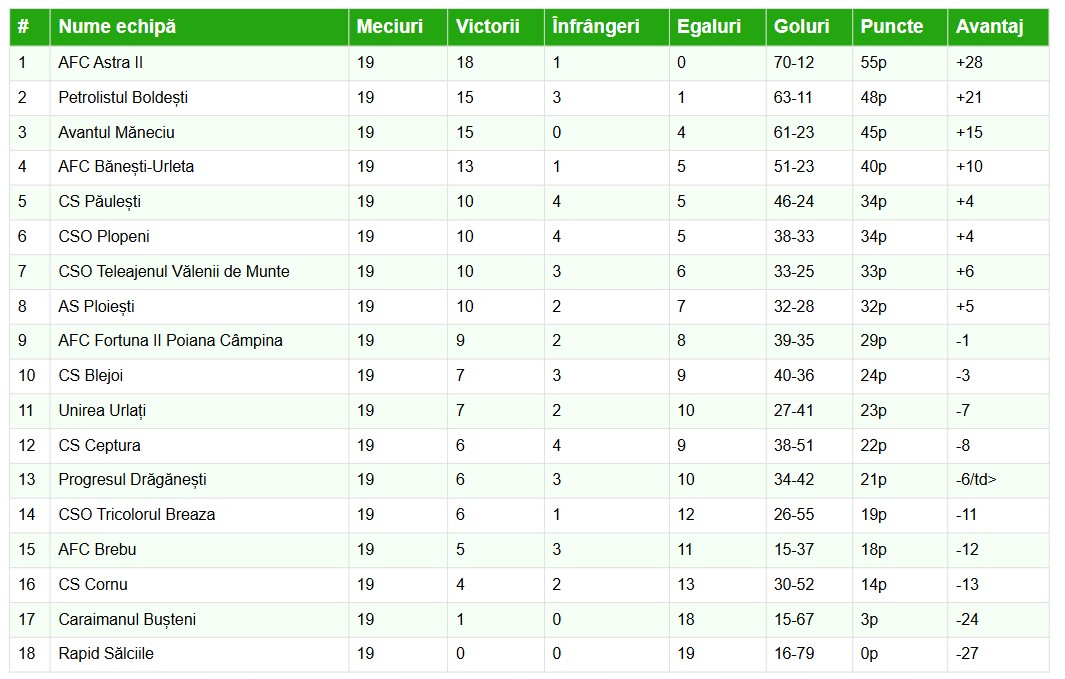This screenshot has height=679, width=1065.
Task: Click the 'Meciuri' column header
Action: 389,27
